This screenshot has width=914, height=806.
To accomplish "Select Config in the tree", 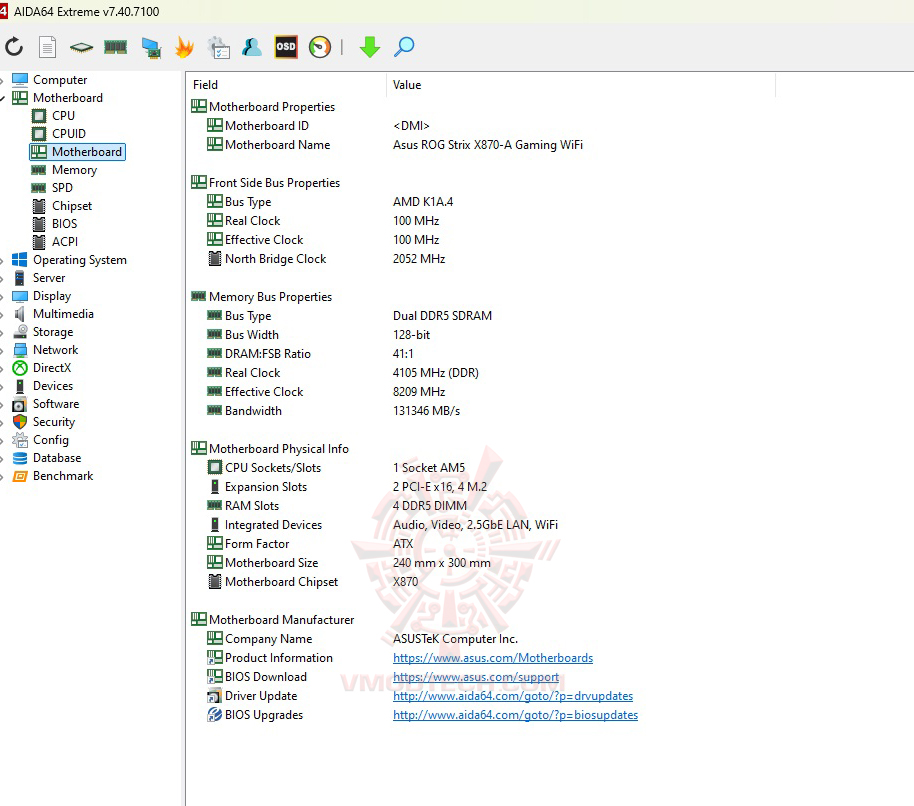I will tap(51, 440).
